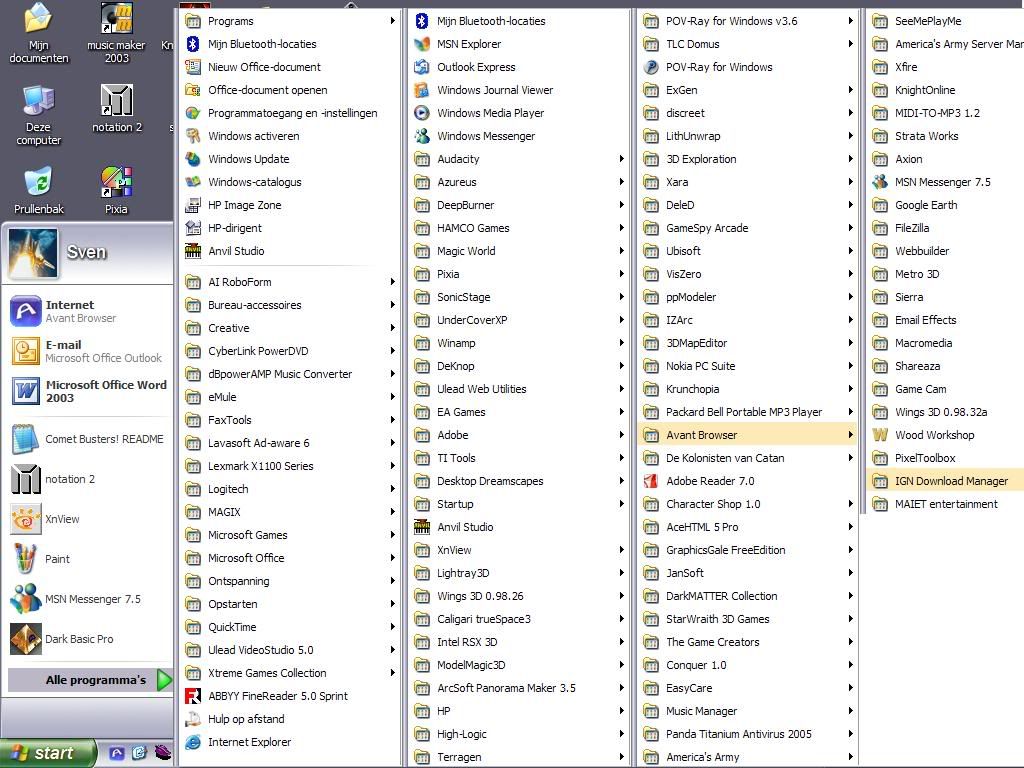Select Panda Titanium Antivirus 2005
The height and width of the screenshot is (768, 1024).
[x=747, y=734]
